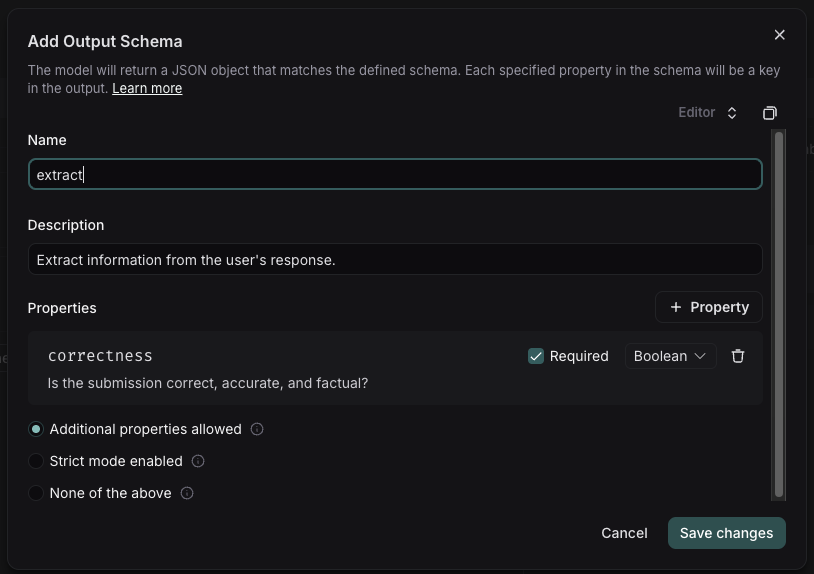Image resolution: width=814 pixels, height=574 pixels.
Task: Click the Description input field
Action: (395, 260)
